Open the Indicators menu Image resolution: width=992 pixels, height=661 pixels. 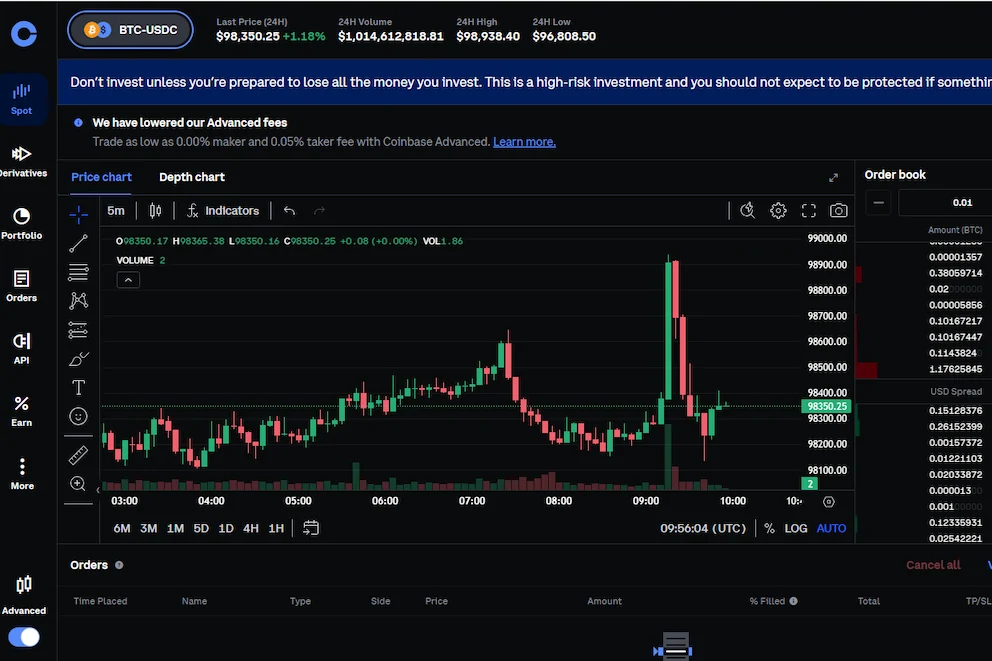point(223,211)
